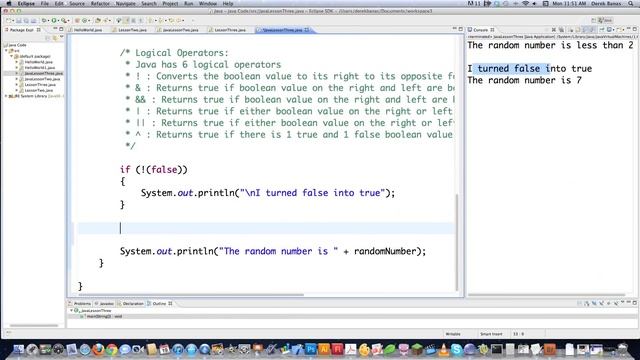Open Firefox from the Dock
Screen dimensions: 640x360
[98, 349]
